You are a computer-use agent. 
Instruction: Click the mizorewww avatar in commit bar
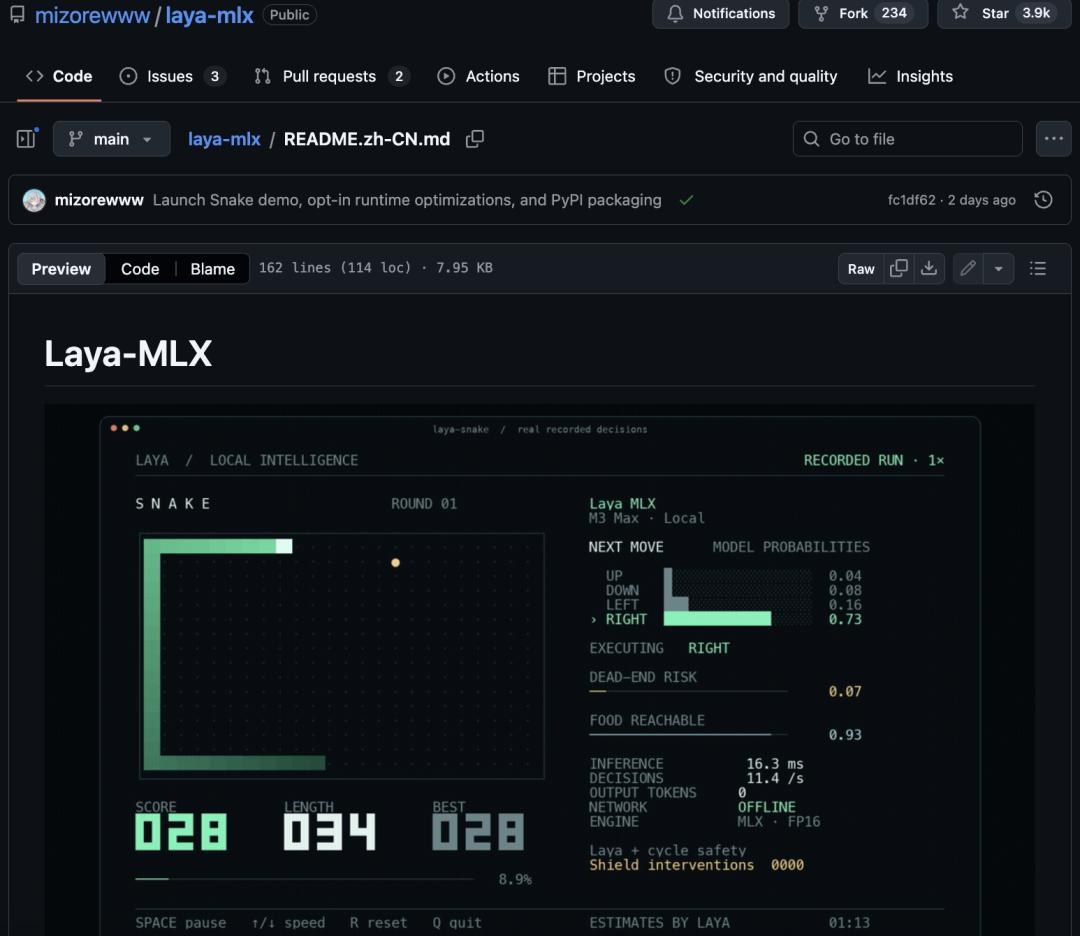(x=34, y=200)
